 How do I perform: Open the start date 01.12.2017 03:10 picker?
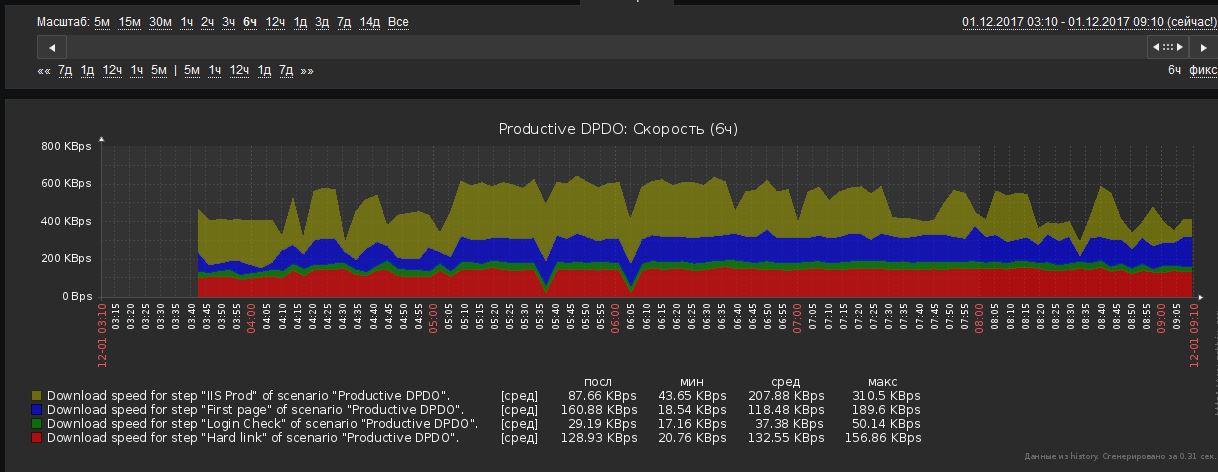click(1010, 22)
